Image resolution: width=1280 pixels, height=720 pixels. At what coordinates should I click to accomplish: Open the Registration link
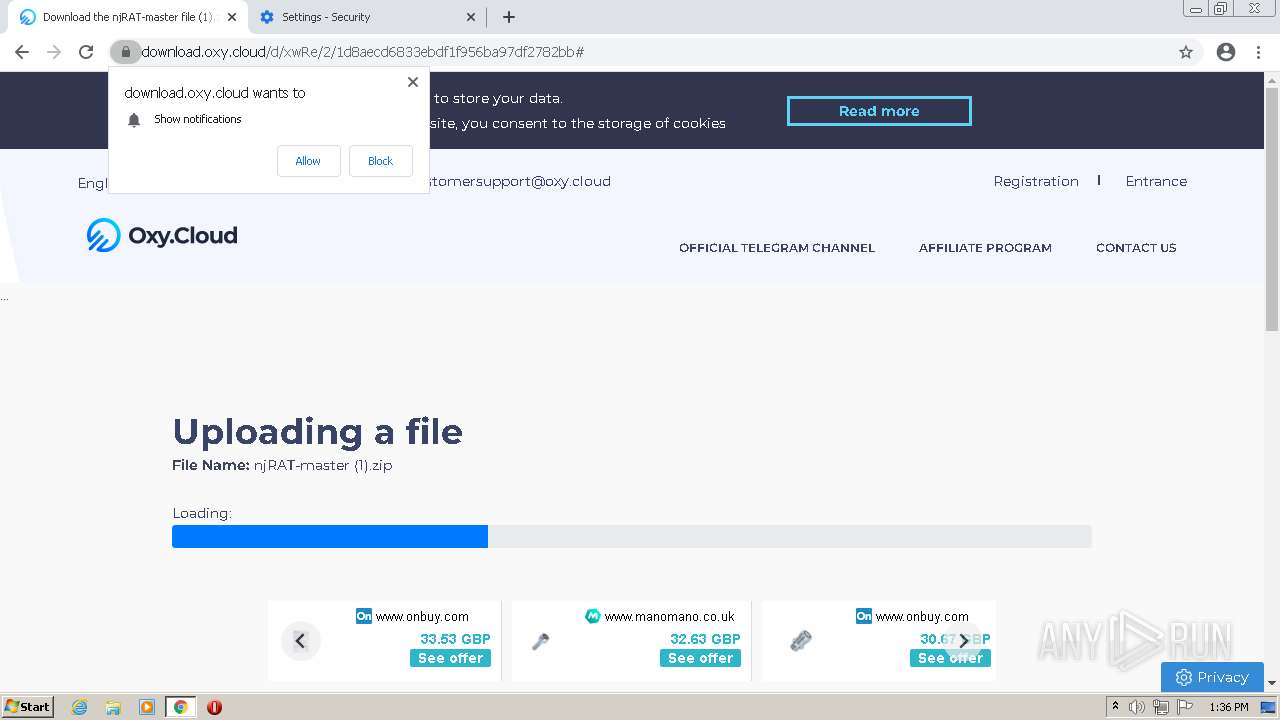coord(1036,181)
